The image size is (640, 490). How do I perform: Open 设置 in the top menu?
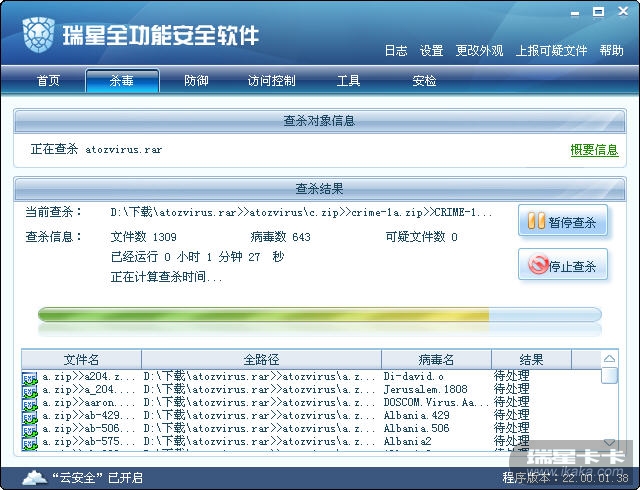click(431, 51)
